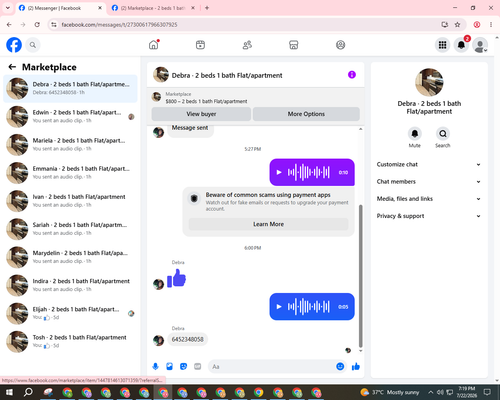Open account profile avatar menu
Screen dimensions: 500x400
pyautogui.click(x=480, y=45)
